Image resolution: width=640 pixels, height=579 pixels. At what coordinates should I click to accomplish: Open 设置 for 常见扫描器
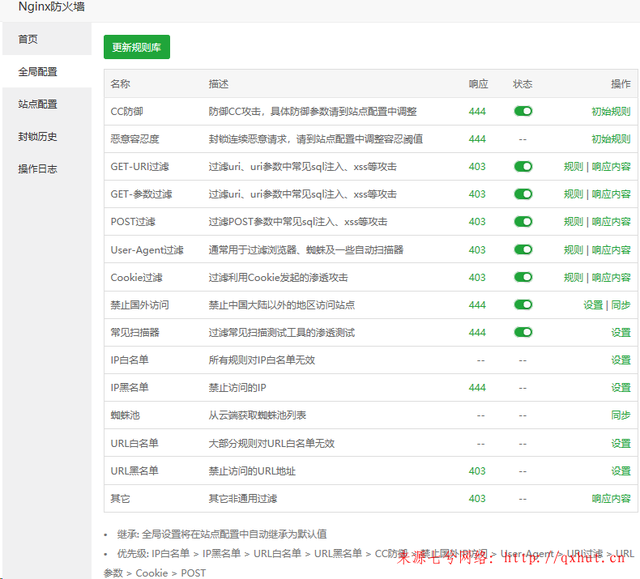621,333
